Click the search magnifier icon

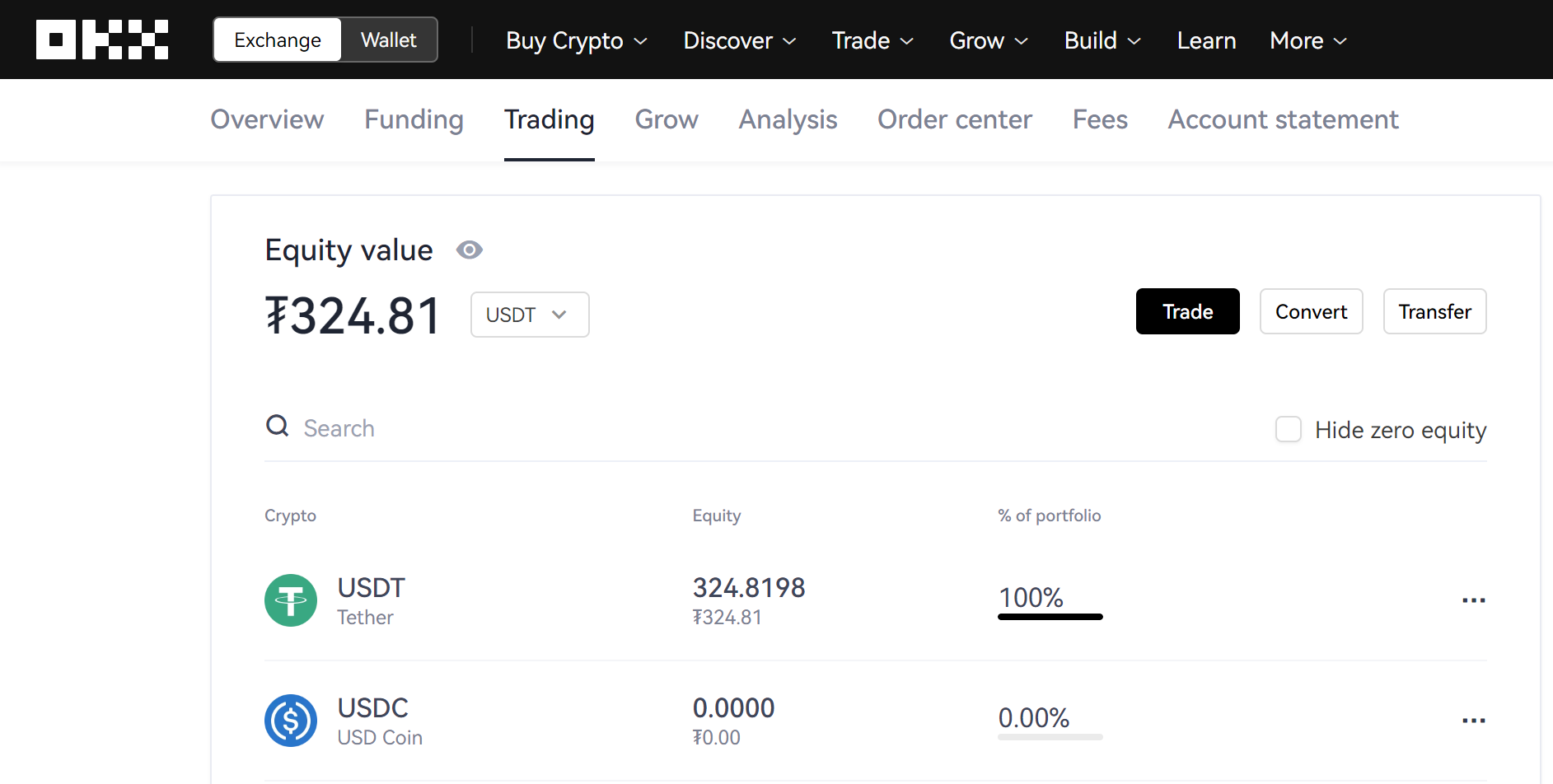(278, 426)
